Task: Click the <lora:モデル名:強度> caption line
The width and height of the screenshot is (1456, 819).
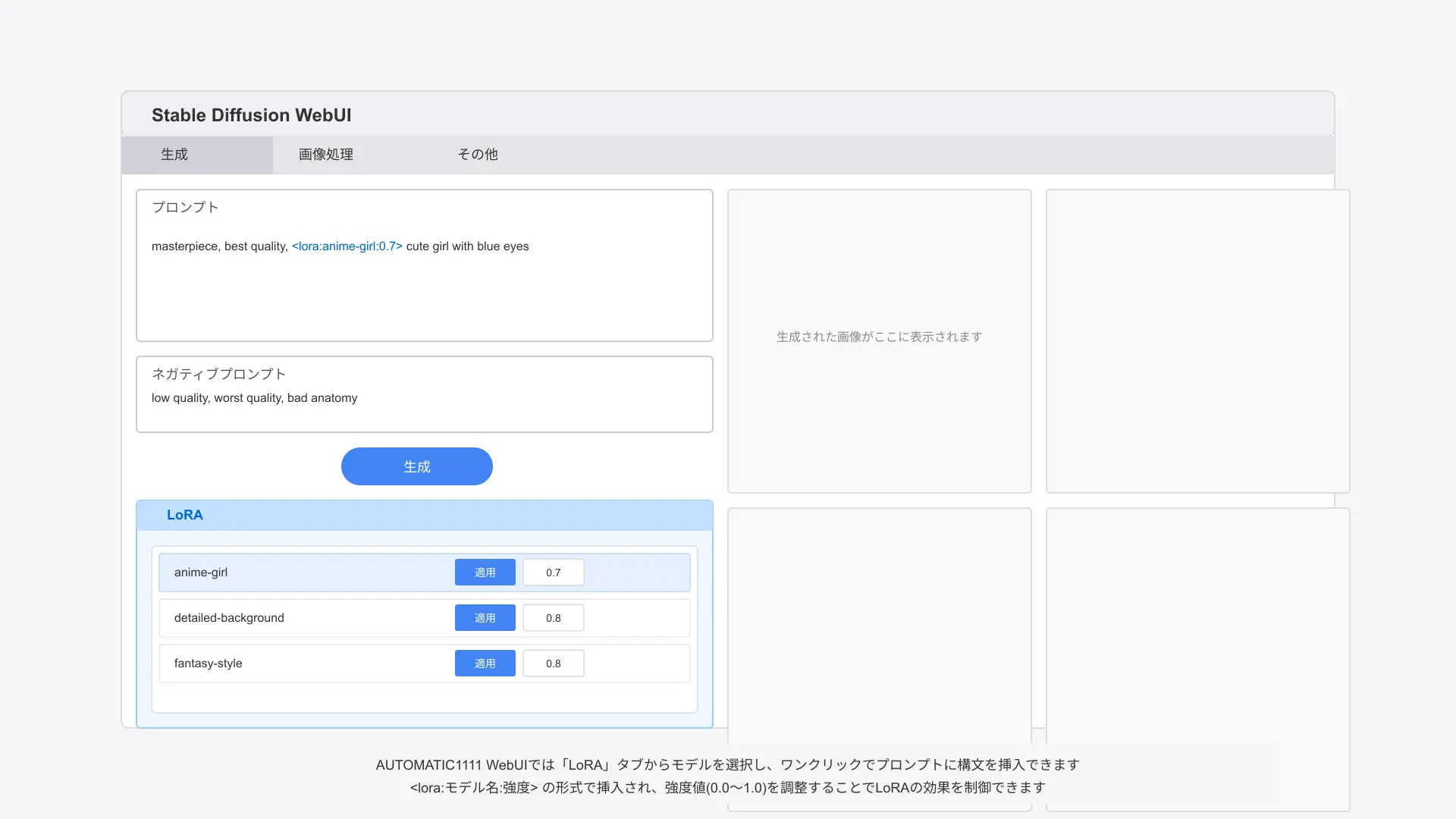Action: tap(728, 788)
